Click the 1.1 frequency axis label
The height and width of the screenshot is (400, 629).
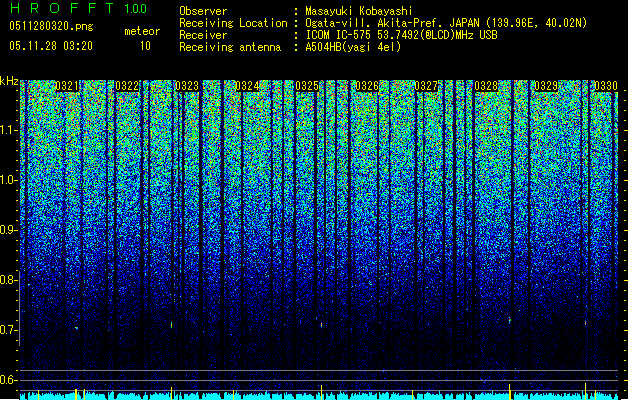click(x=9, y=130)
